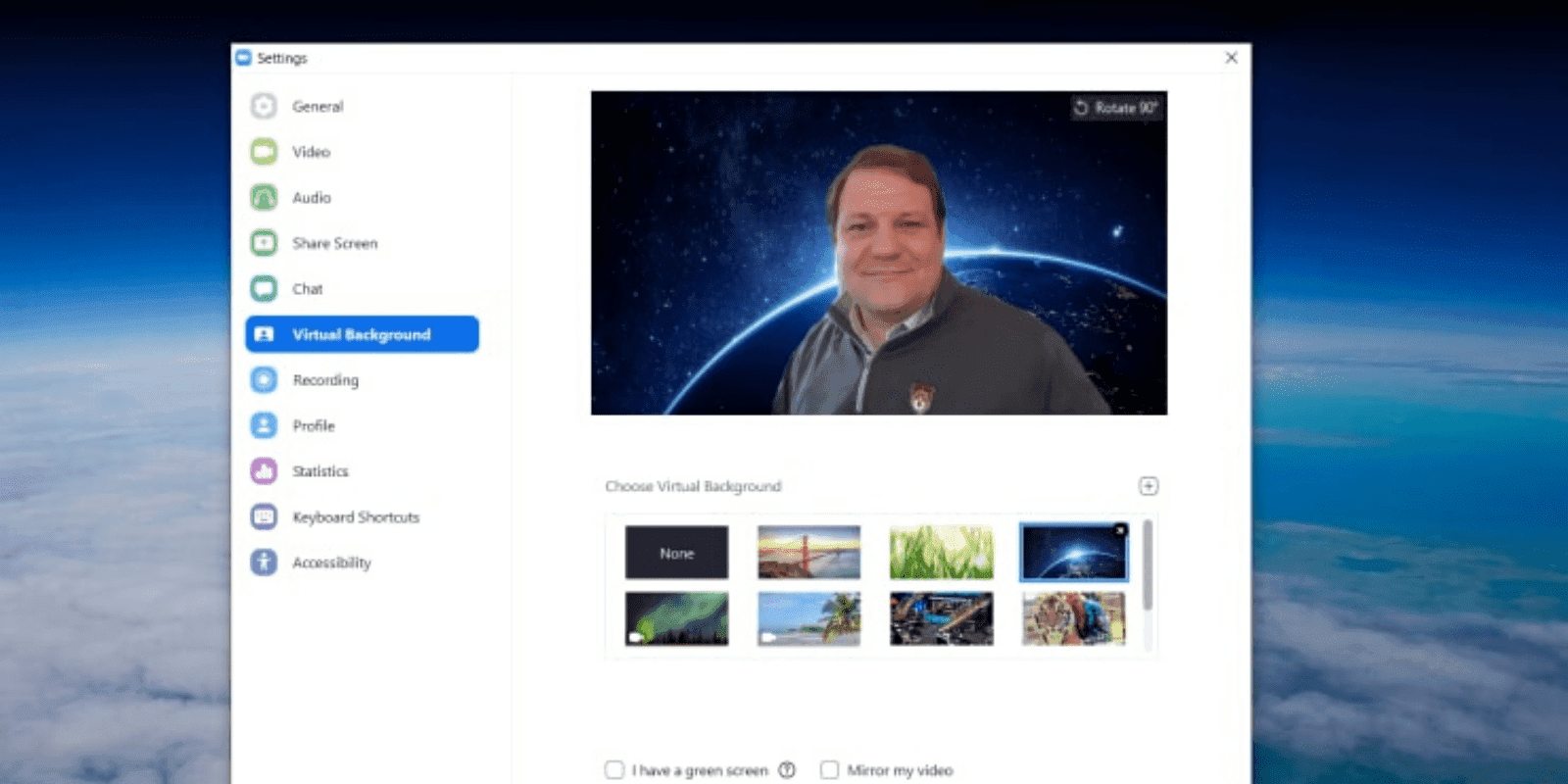Click the Share Screen icon
Viewport: 1568px width, 784px height.
[264, 243]
